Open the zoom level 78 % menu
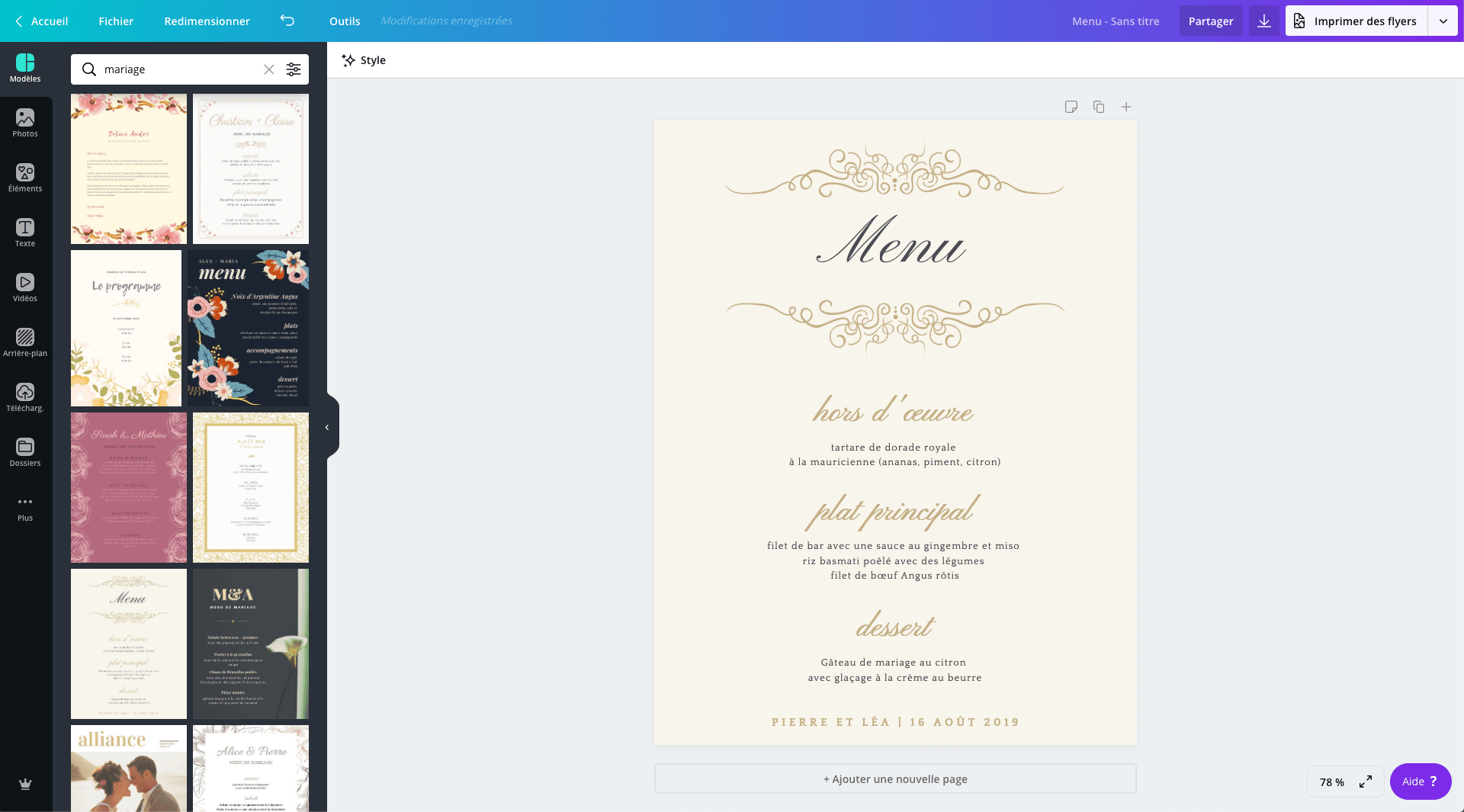Viewport: 1464px width, 812px height. click(1332, 782)
